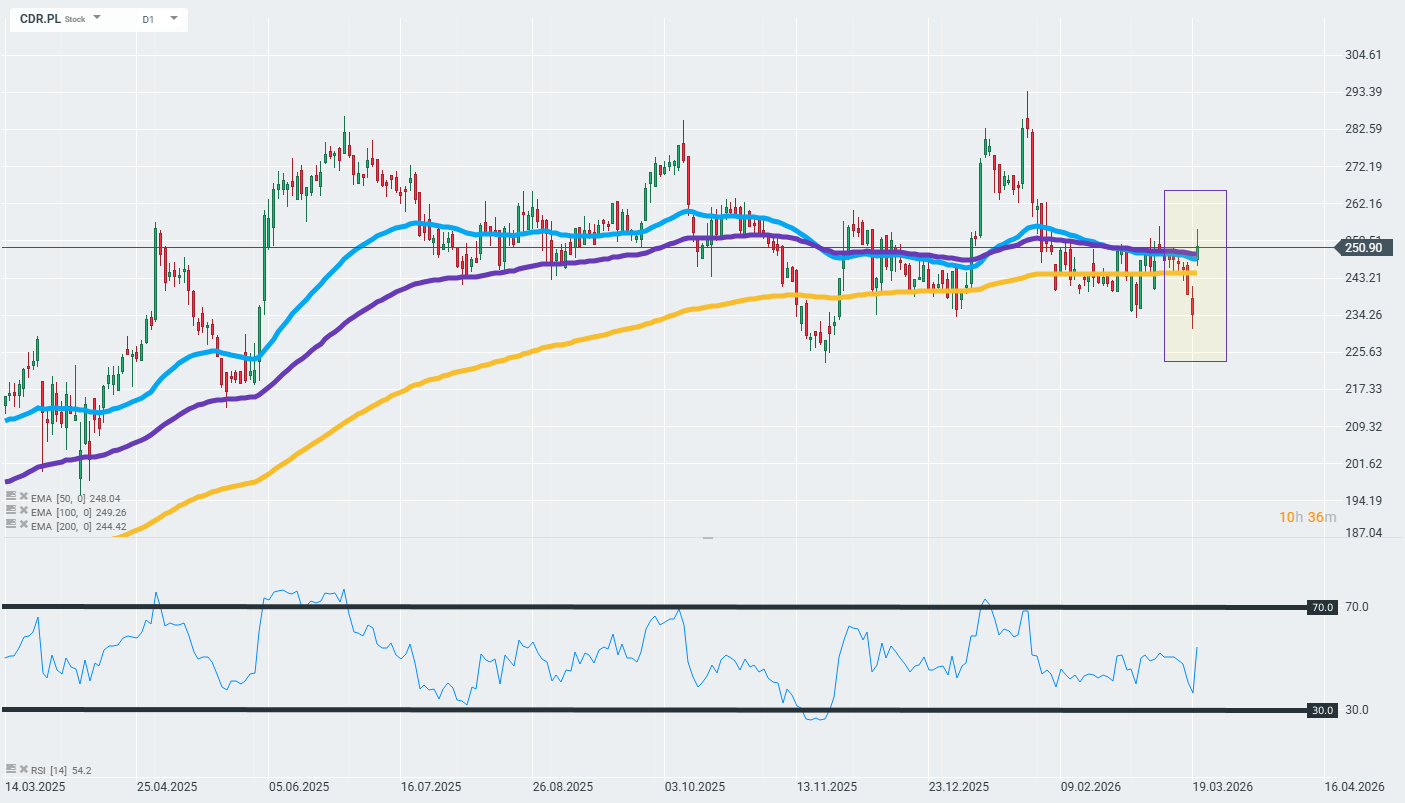The width and height of the screenshot is (1405, 803).
Task: Click the 10h 36m candle countdown timer
Action: (x=1307, y=517)
